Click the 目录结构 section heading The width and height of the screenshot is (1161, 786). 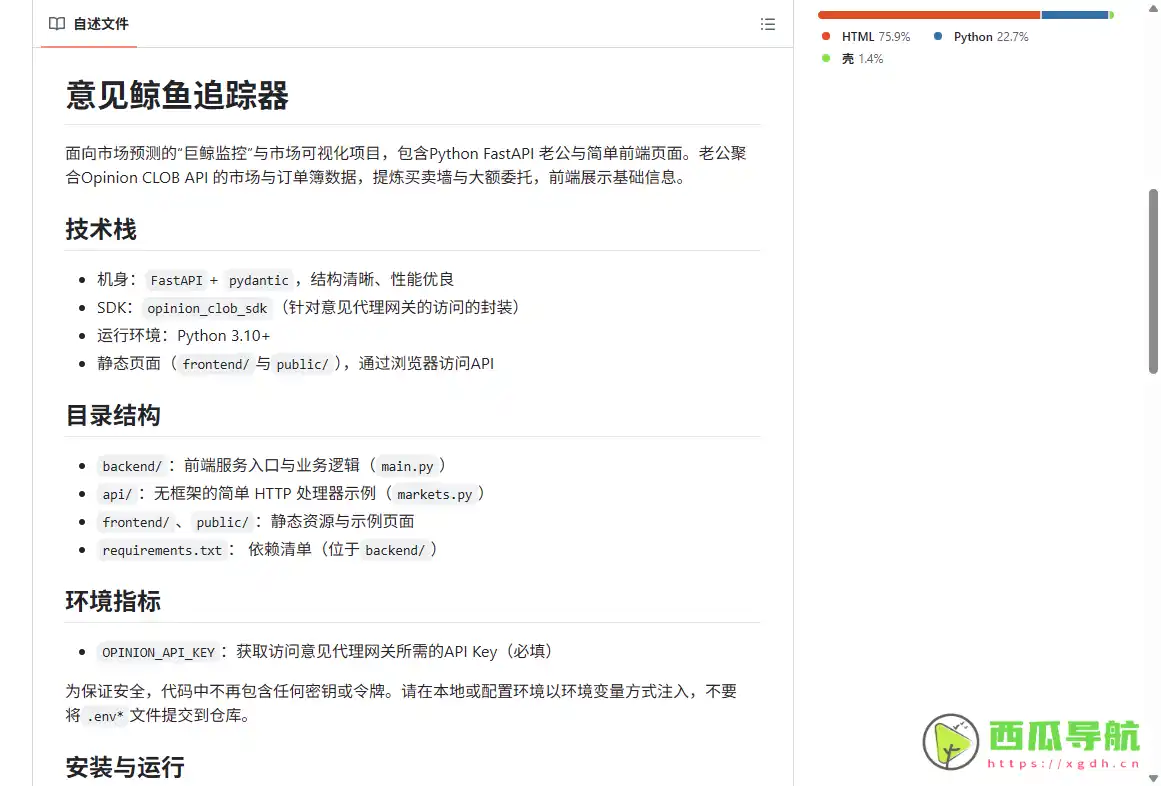tap(113, 415)
